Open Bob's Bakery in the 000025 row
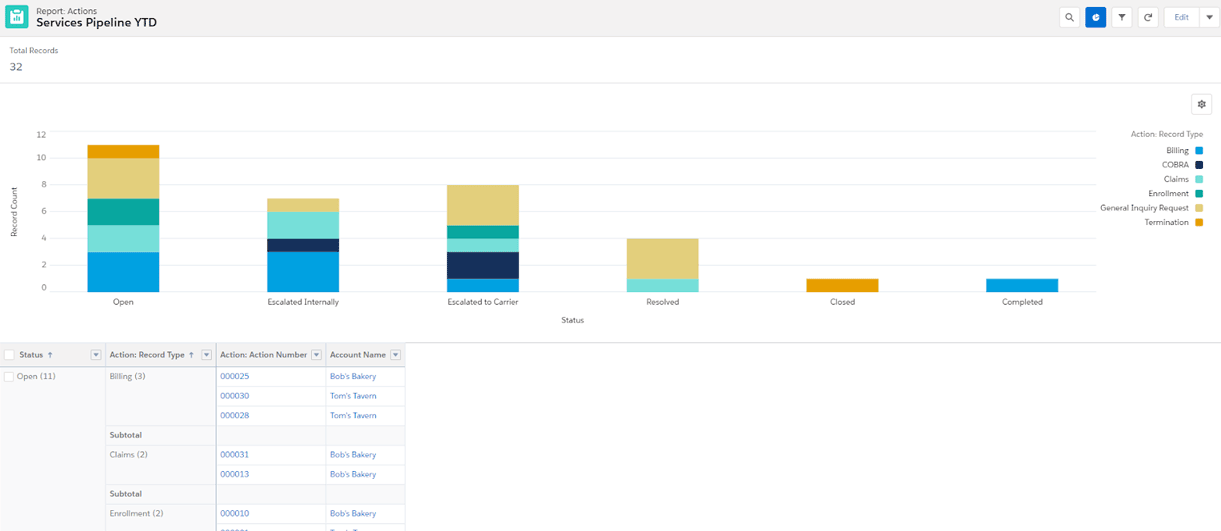Screen dimensions: 1221x531 pyautogui.click(x=353, y=377)
